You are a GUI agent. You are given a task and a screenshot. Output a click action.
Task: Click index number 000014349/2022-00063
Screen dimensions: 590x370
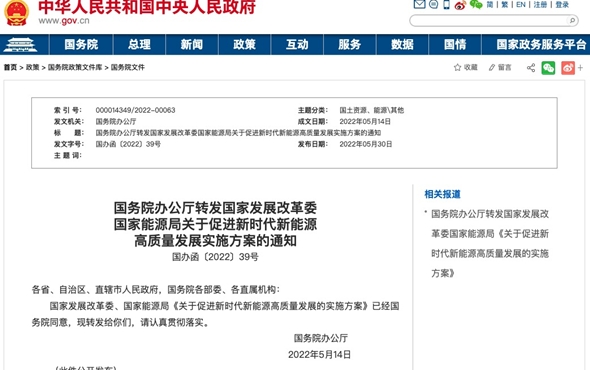tap(135, 110)
